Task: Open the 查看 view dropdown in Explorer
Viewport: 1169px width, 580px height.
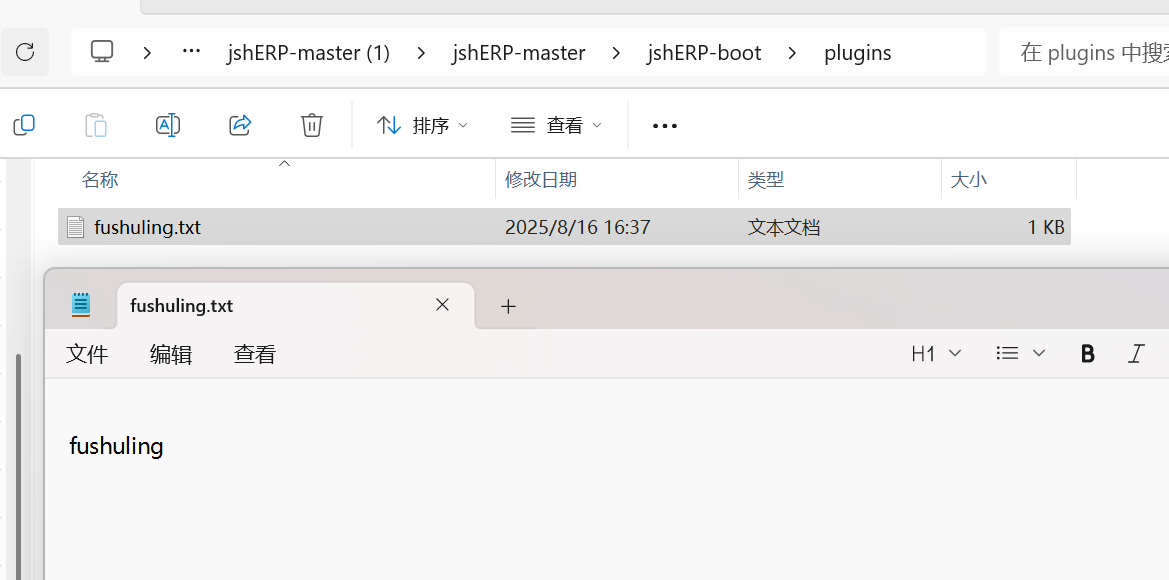Action: tap(557, 125)
